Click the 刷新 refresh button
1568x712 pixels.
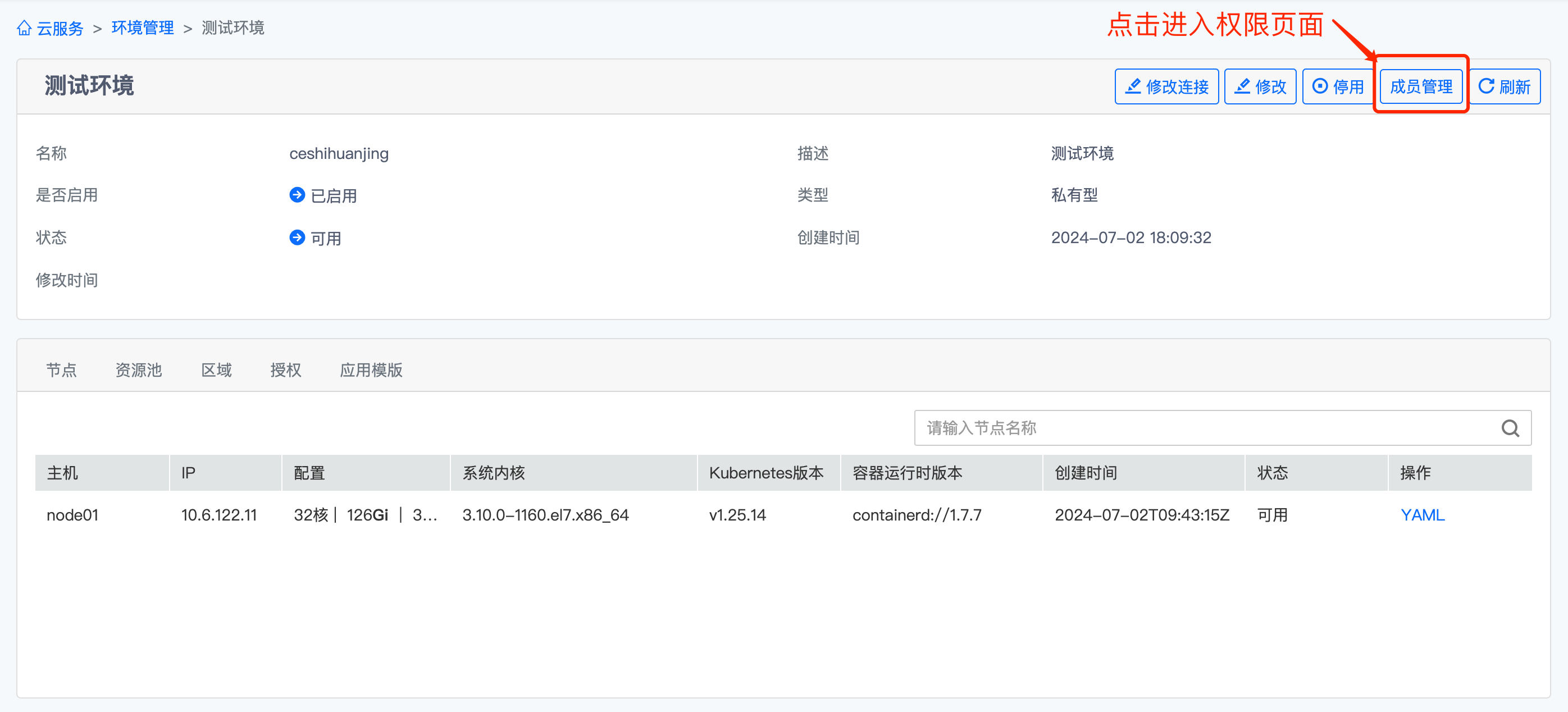pyautogui.click(x=1505, y=87)
